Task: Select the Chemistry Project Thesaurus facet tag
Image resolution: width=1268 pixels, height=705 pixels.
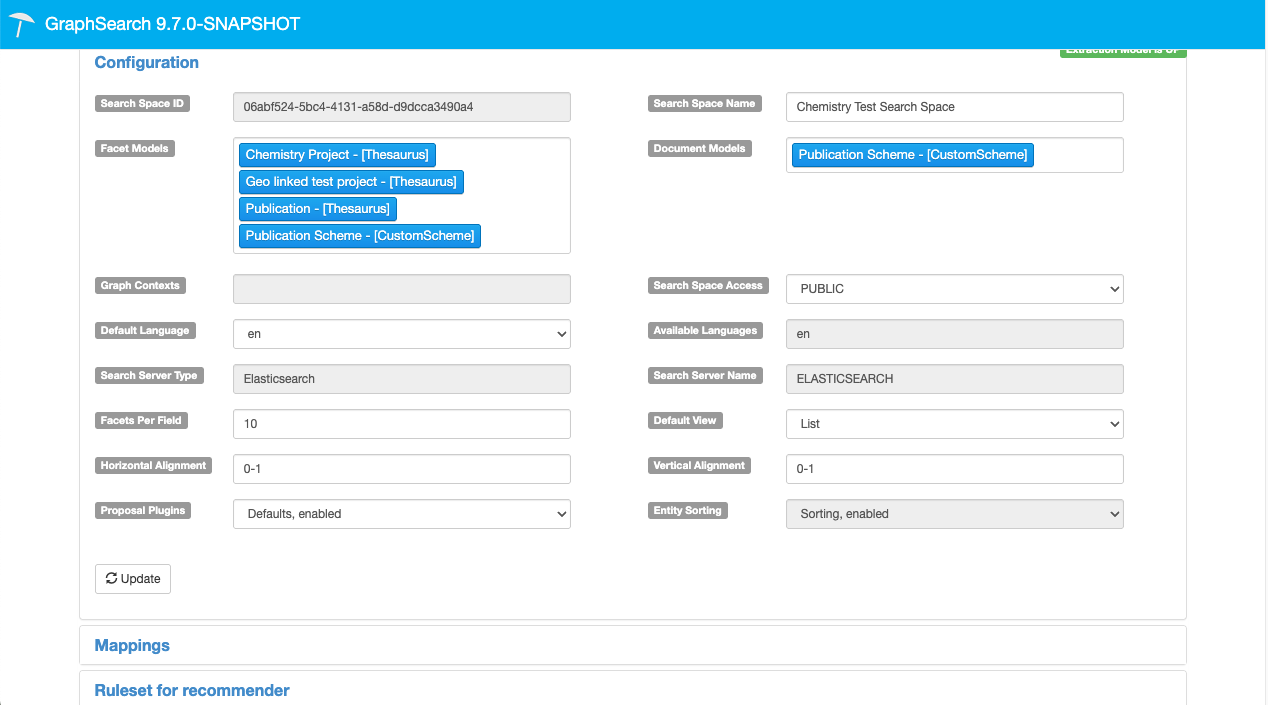Action: click(337, 155)
